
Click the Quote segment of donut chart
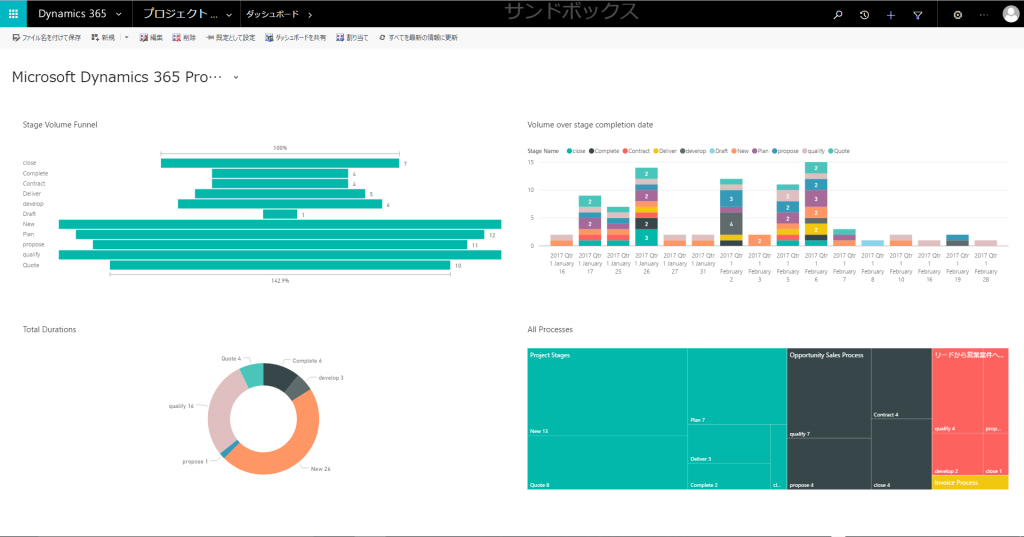point(253,376)
